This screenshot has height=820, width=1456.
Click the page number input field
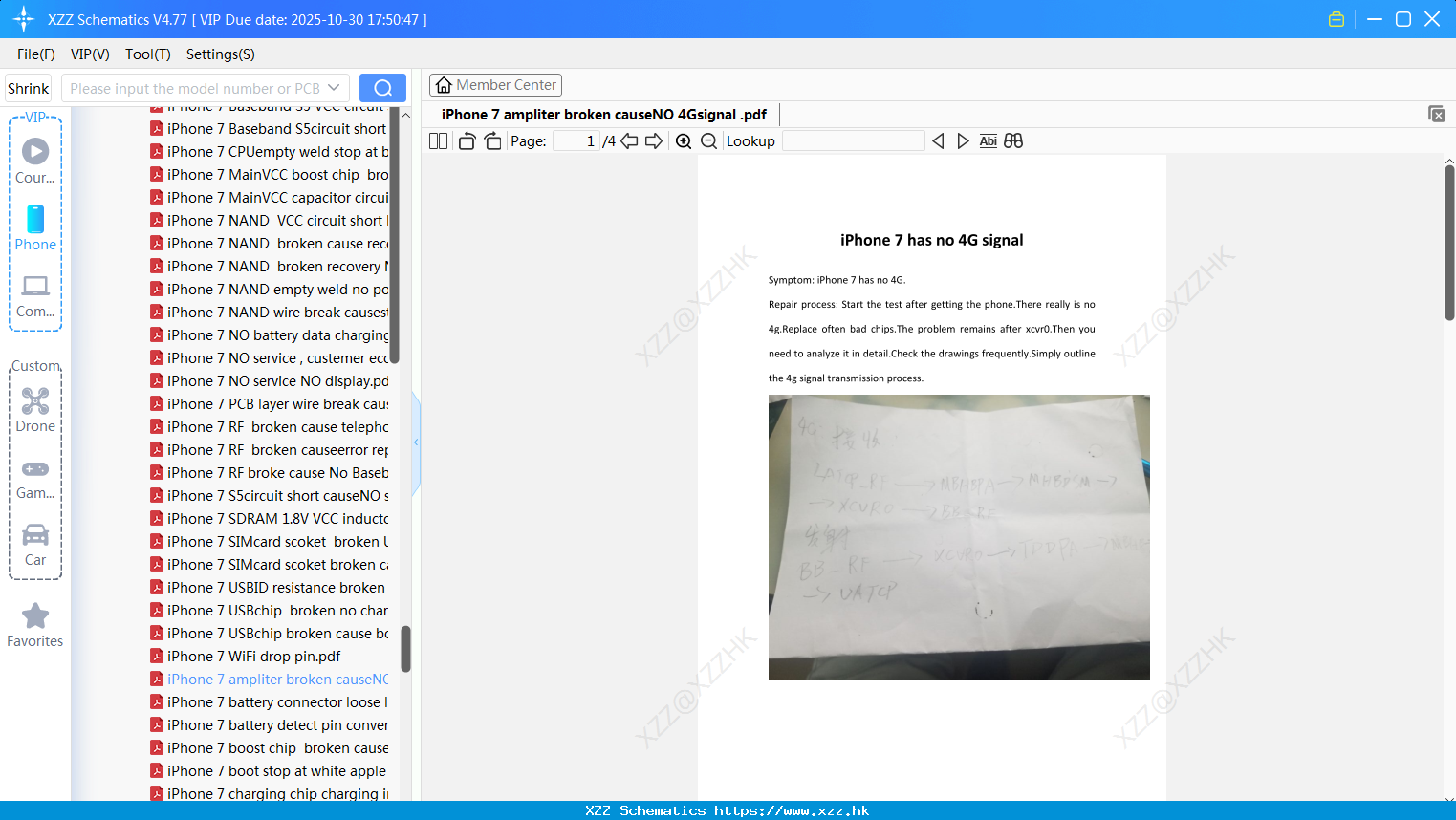[x=576, y=141]
